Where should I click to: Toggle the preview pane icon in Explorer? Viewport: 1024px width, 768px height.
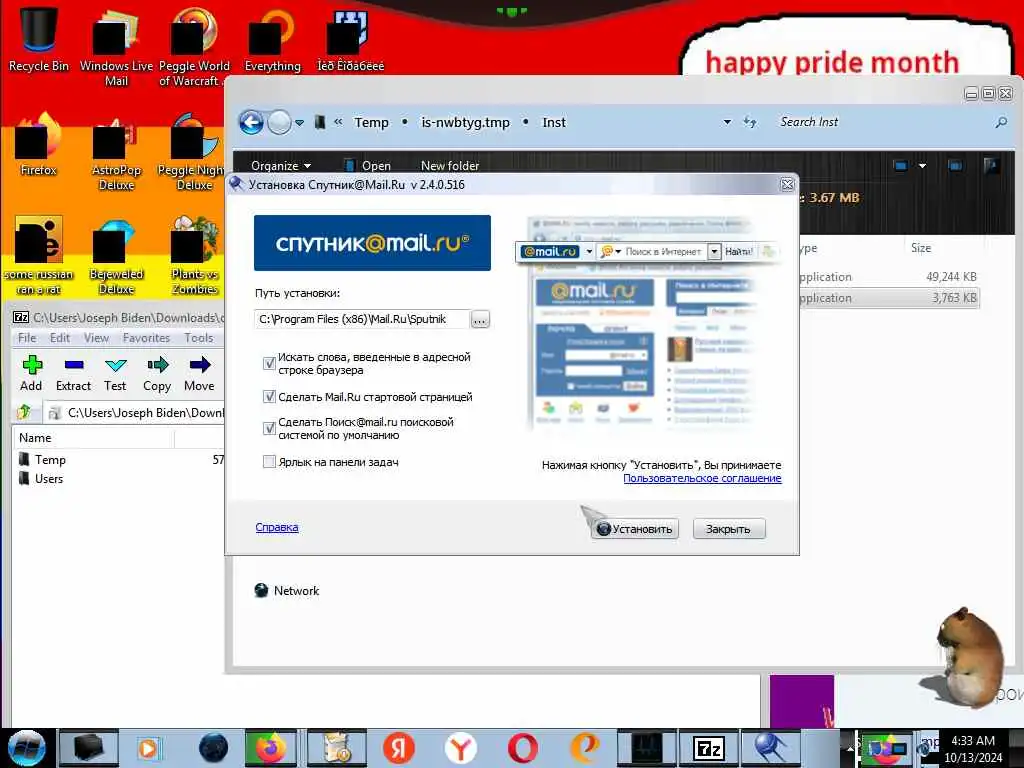point(955,166)
